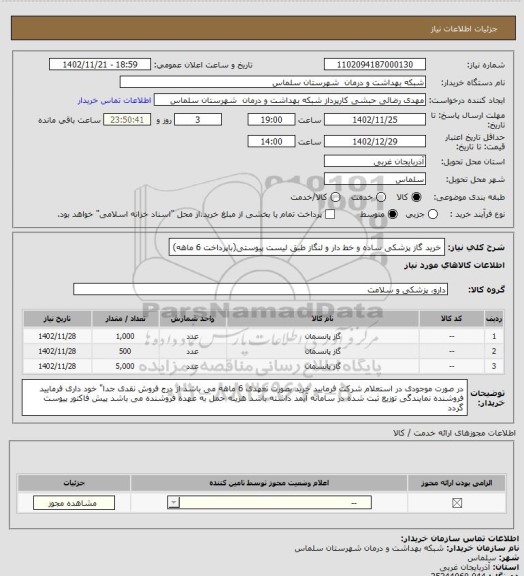Select the کالا radio button
Image resolution: width=524 pixels, height=576 pixels.
coord(416,197)
